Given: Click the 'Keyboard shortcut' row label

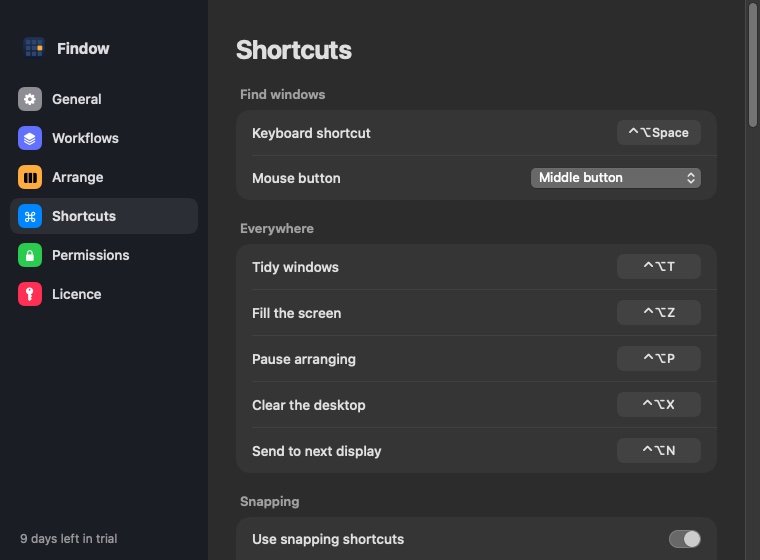Looking at the screenshot, I should [x=311, y=133].
